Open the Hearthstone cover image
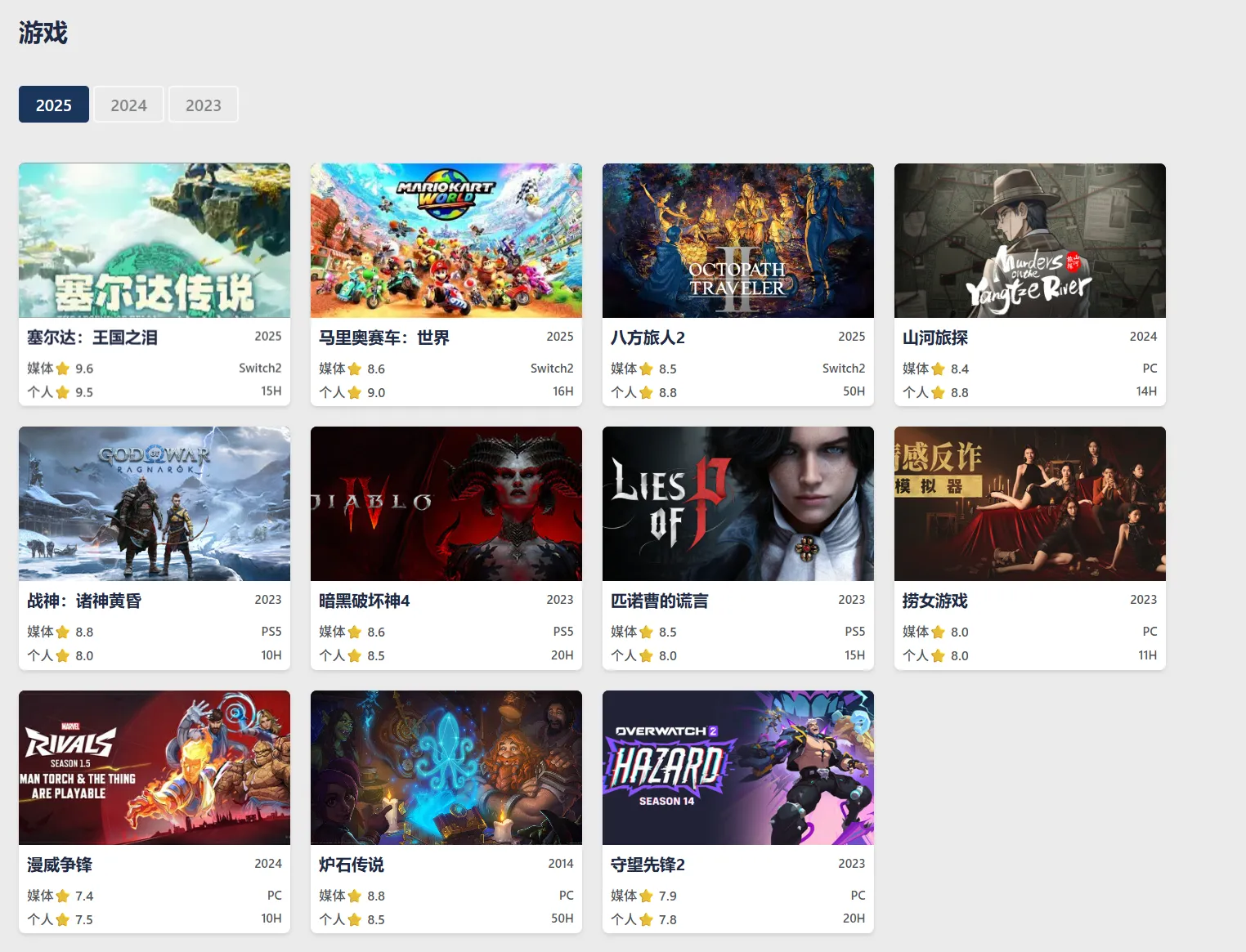1246x952 pixels. 446,767
